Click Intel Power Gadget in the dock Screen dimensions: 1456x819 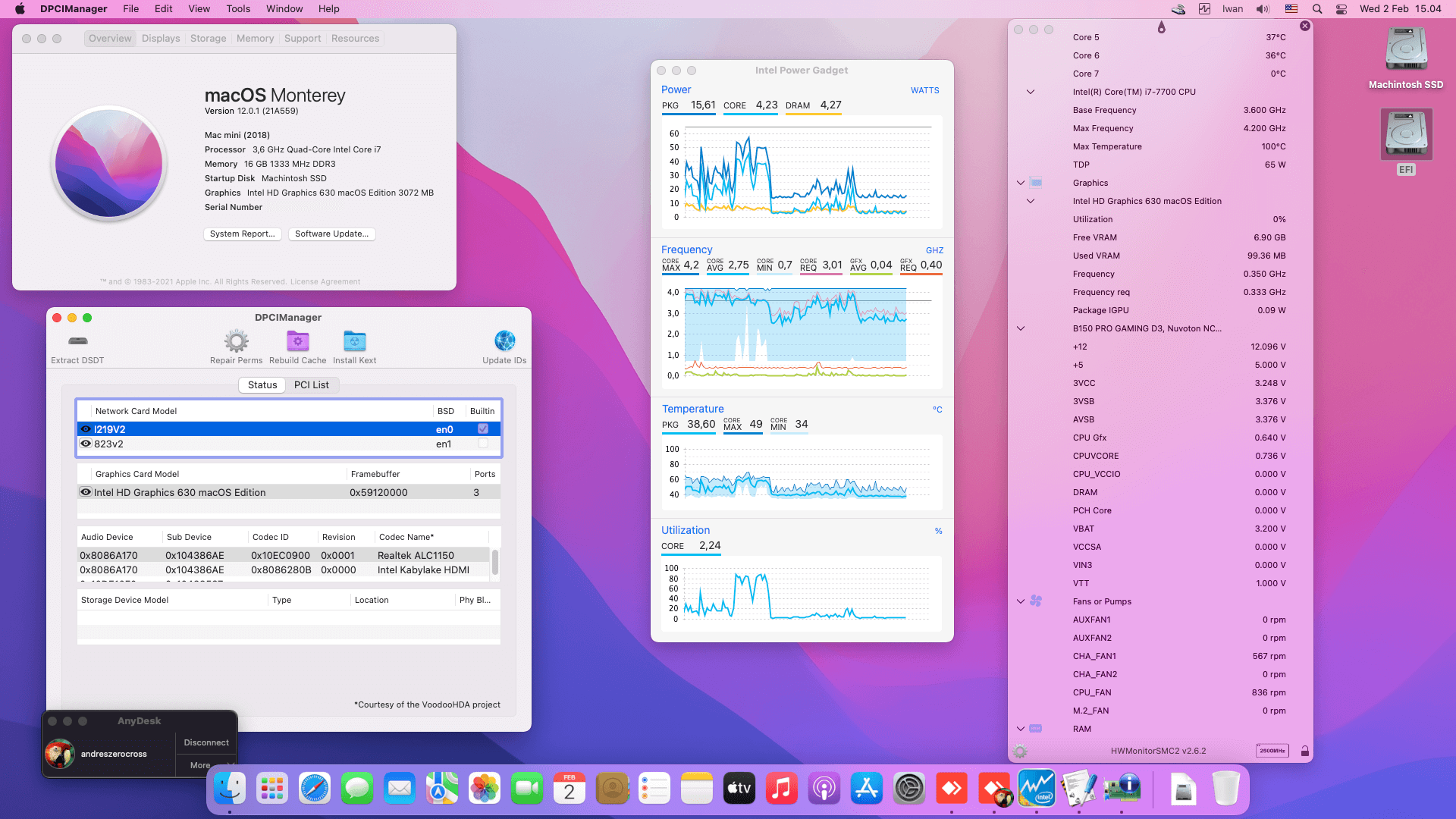point(1036,789)
